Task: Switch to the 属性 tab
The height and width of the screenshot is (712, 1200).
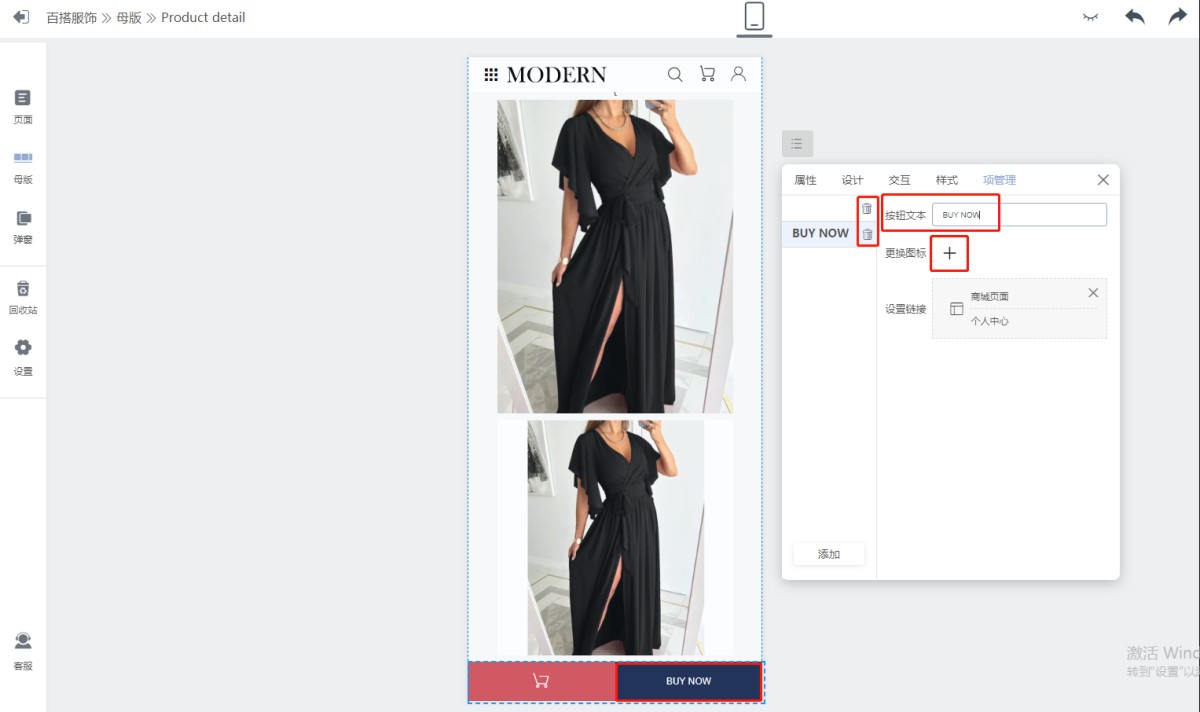Action: (805, 180)
